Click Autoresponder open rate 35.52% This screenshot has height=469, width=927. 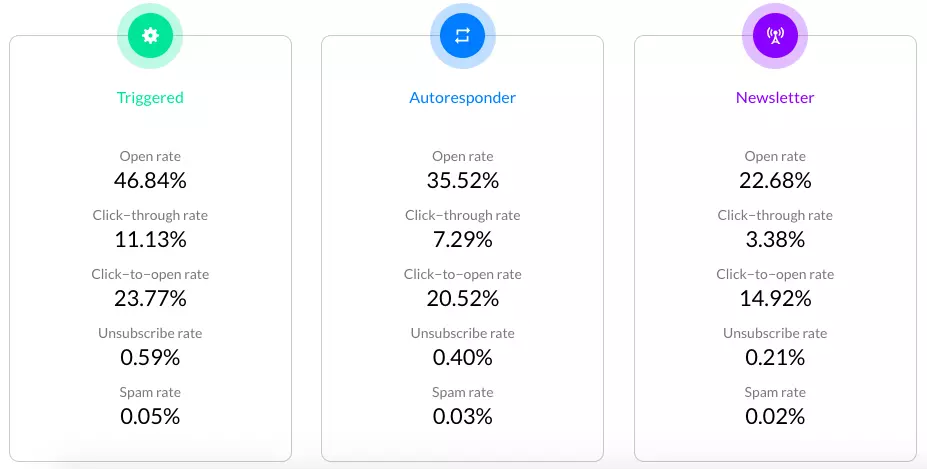[x=462, y=180]
